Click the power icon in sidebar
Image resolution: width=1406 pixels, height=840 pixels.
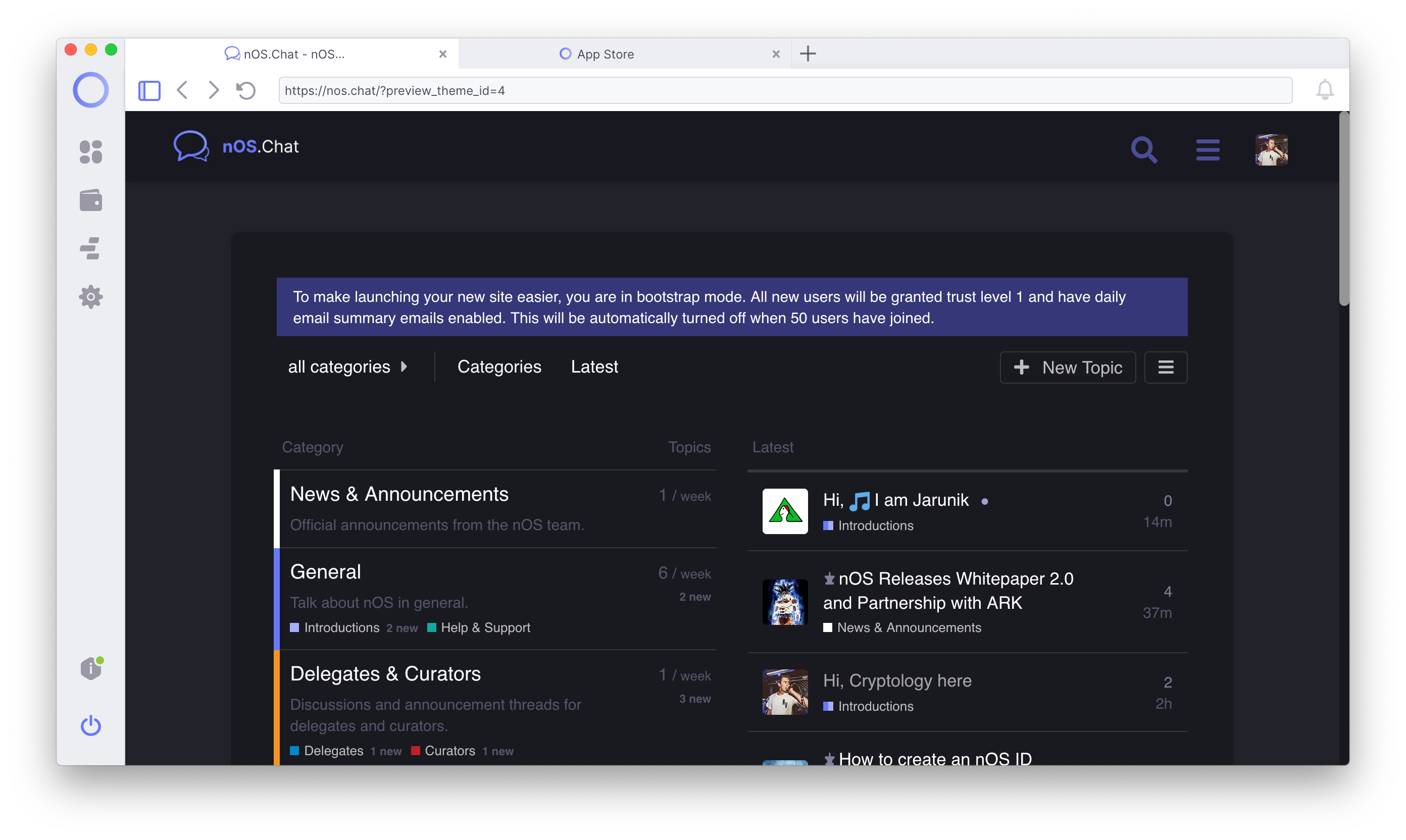coord(90,725)
